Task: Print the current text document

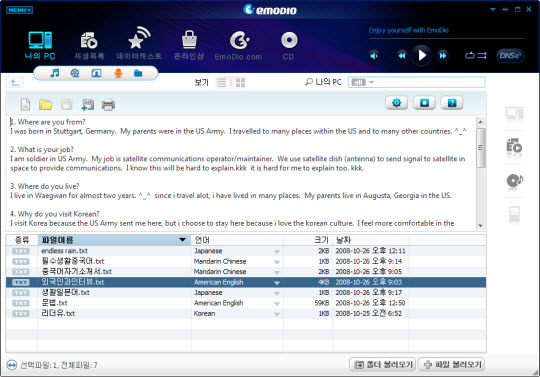Action: [108, 105]
